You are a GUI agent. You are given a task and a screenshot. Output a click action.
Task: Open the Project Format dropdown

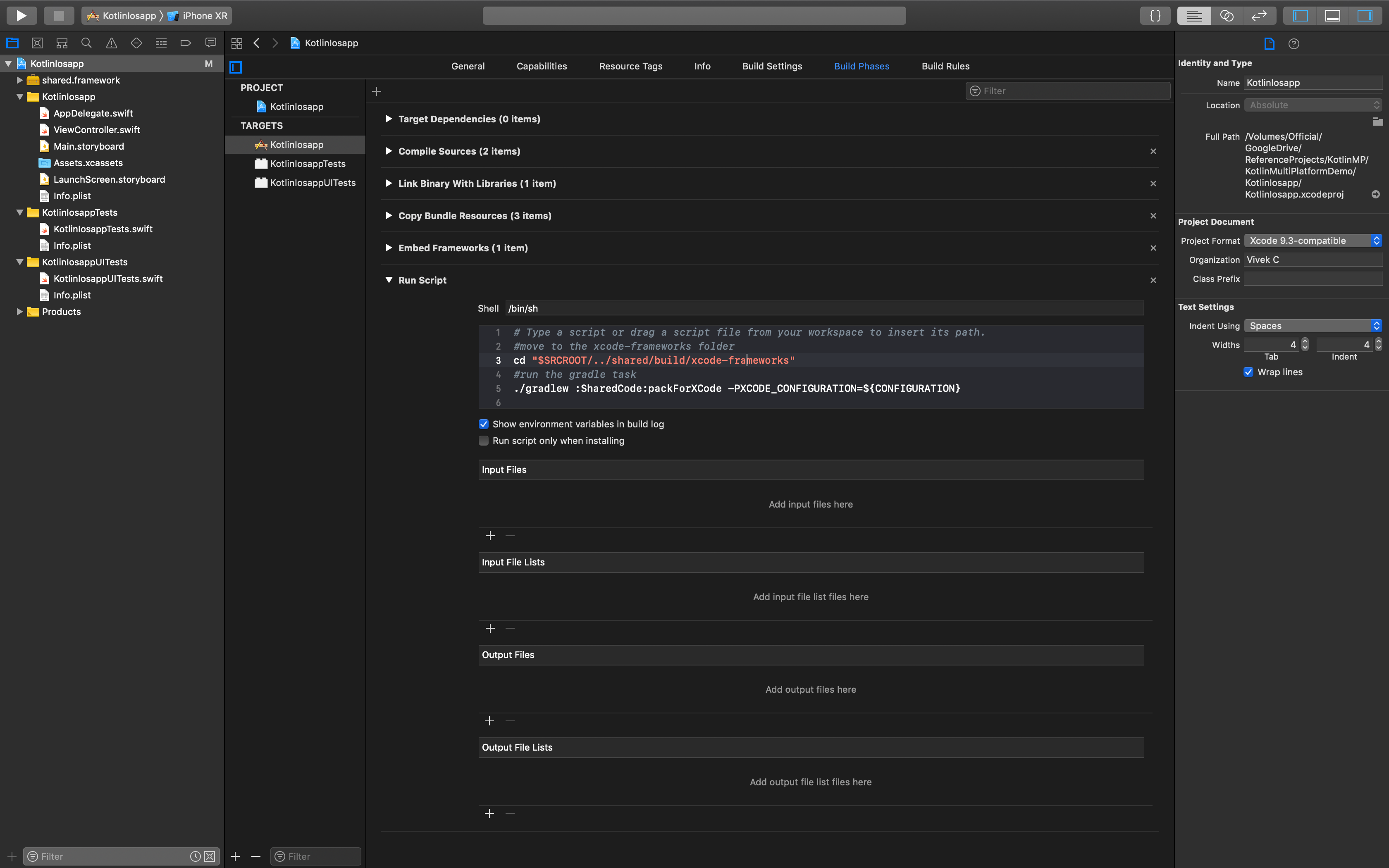click(x=1313, y=241)
